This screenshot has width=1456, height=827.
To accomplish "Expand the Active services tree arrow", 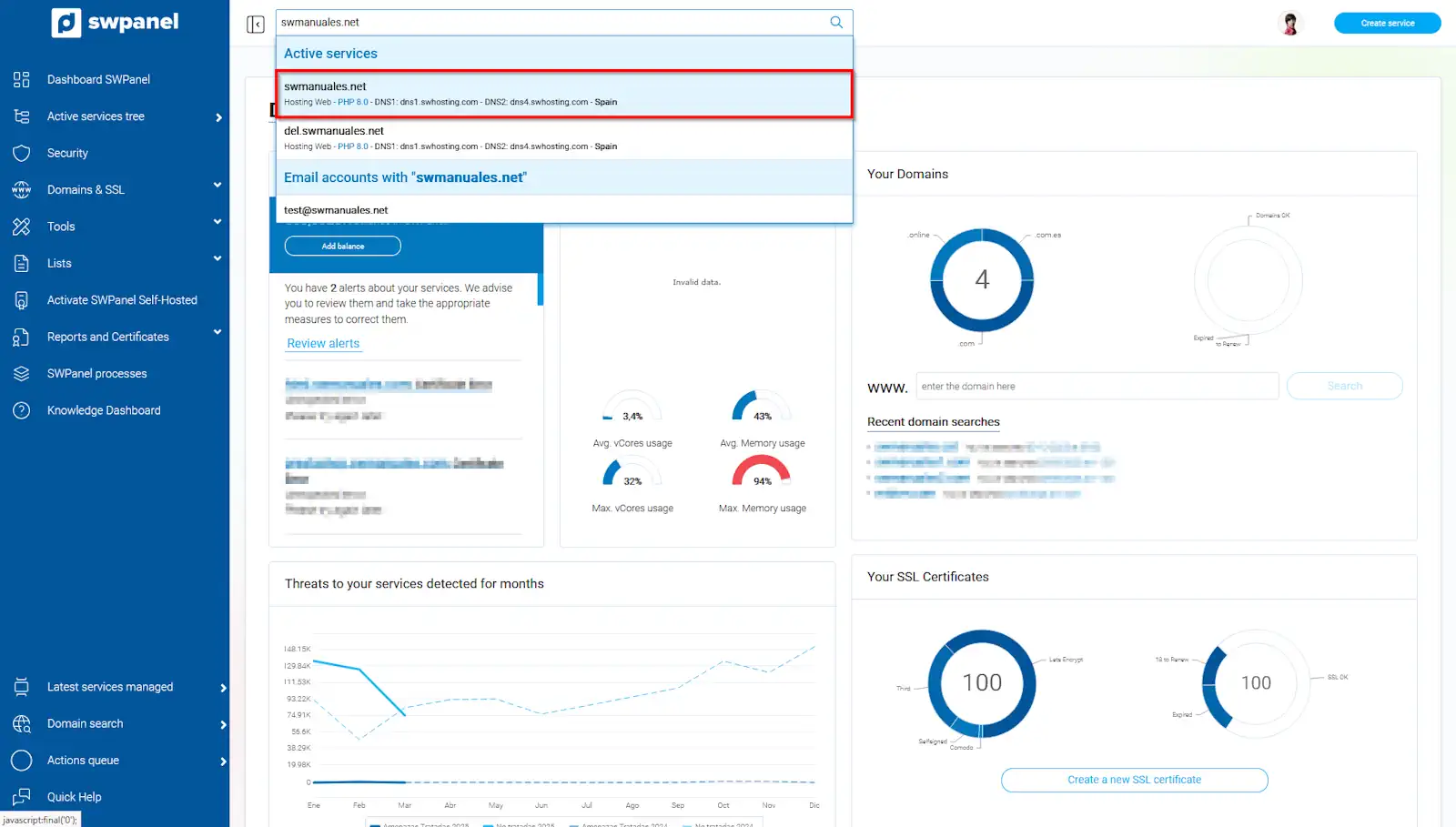I will click(219, 117).
